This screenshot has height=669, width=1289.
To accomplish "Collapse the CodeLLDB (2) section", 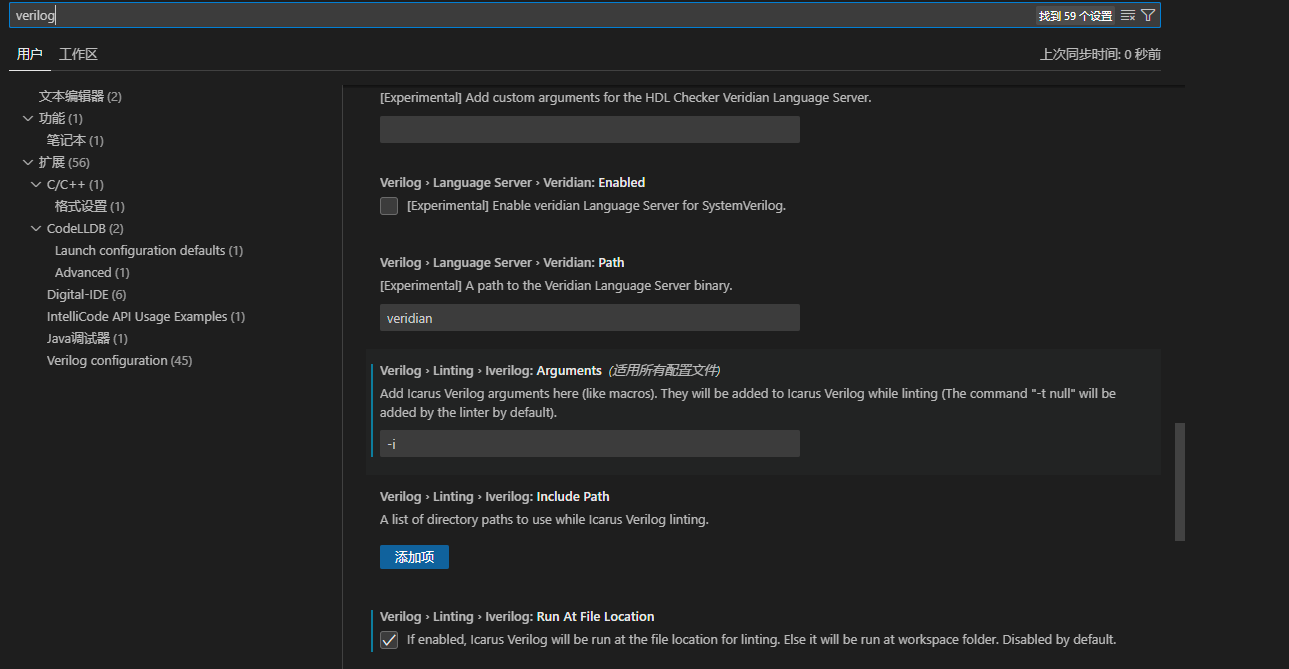I will click(x=36, y=227).
